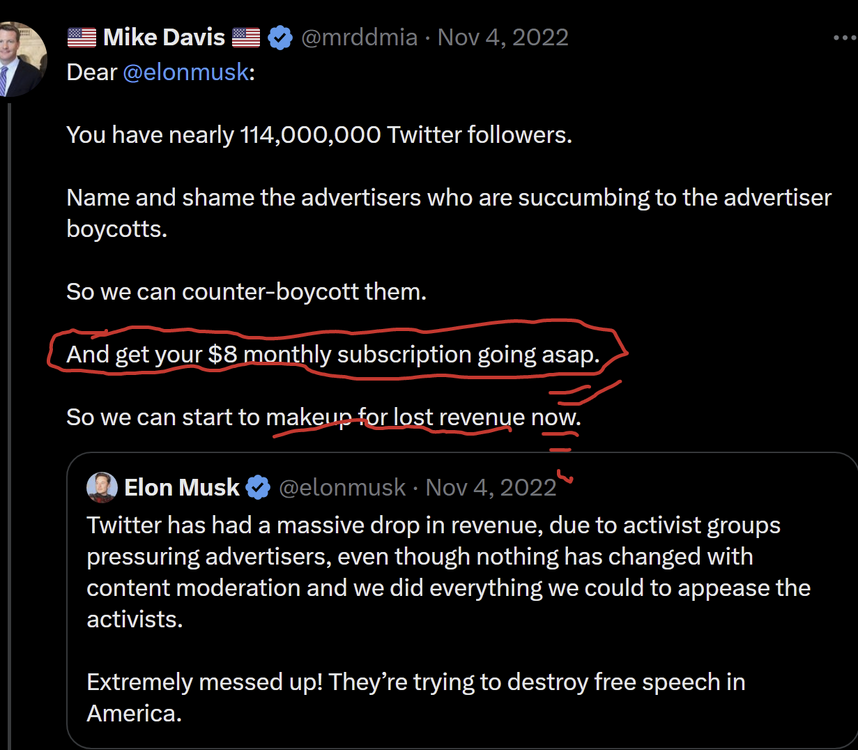Image resolution: width=858 pixels, height=750 pixels.
Task: Click the "Name and shame the advertisers" paragraph
Action: (x=448, y=211)
